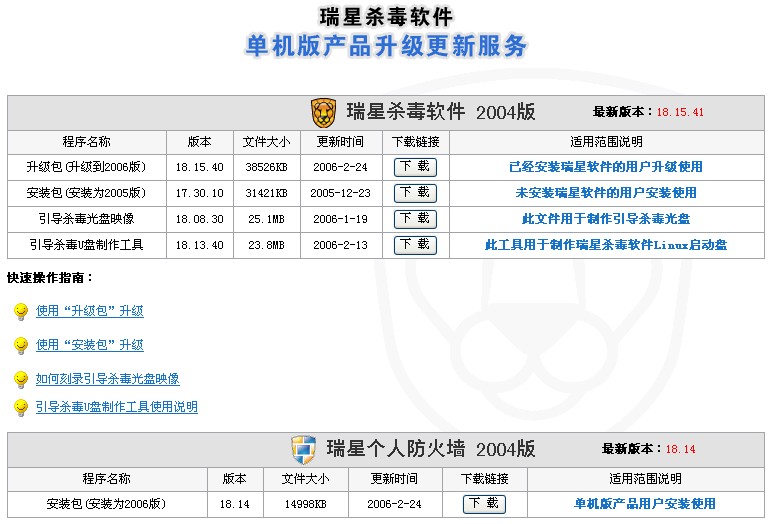Open the 引导杀毒U盘制作工具使用说明 link
768x524 pixels.
click(117, 407)
